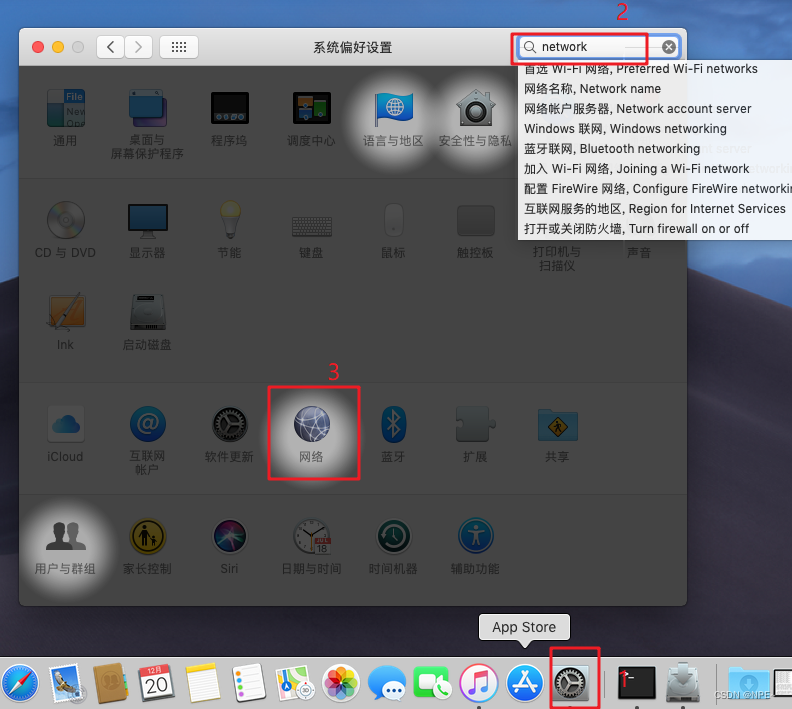Select suggestion Preferred Wi-Fi networks
792x709 pixels.
tap(640, 69)
